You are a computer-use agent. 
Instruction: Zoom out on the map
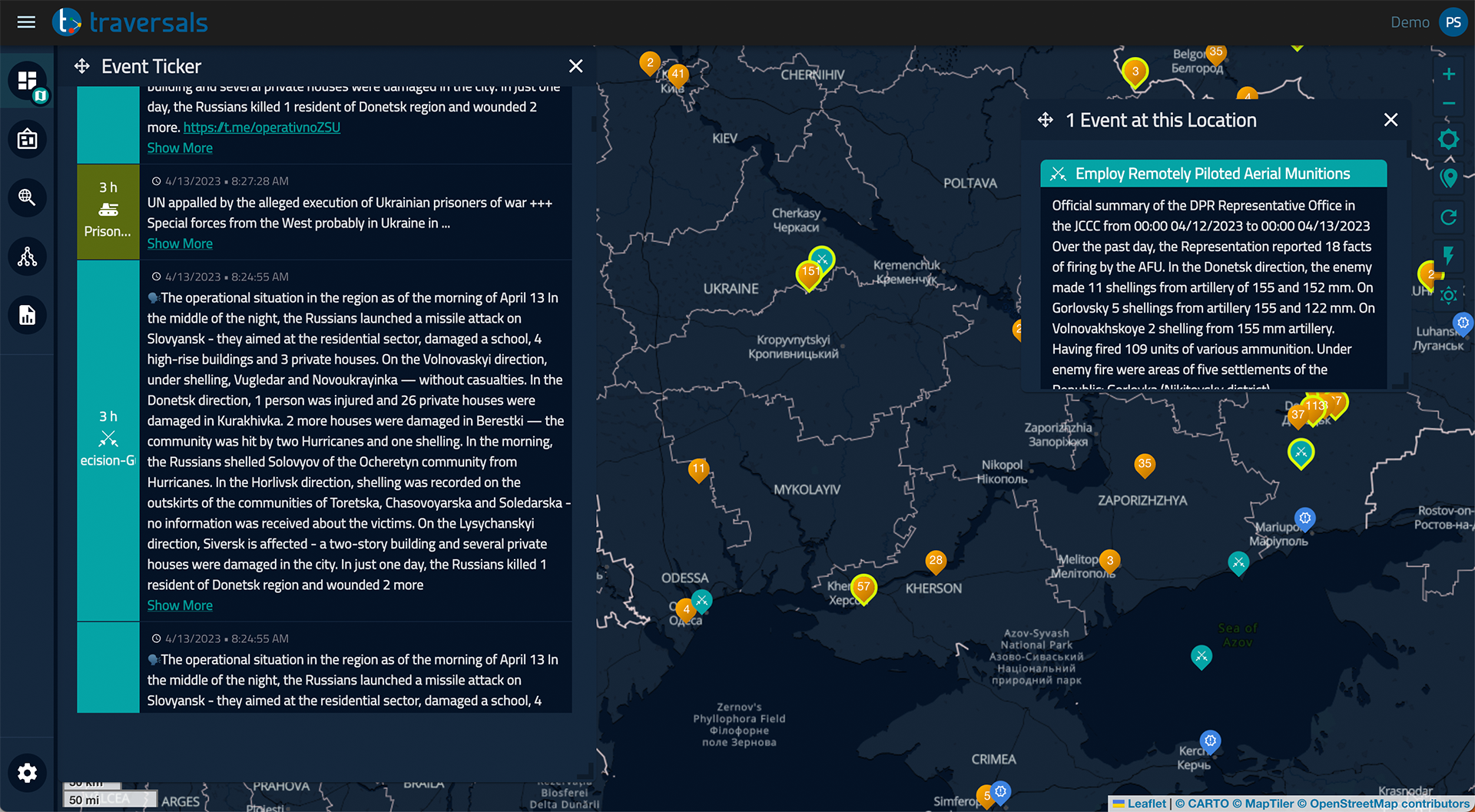(1448, 104)
